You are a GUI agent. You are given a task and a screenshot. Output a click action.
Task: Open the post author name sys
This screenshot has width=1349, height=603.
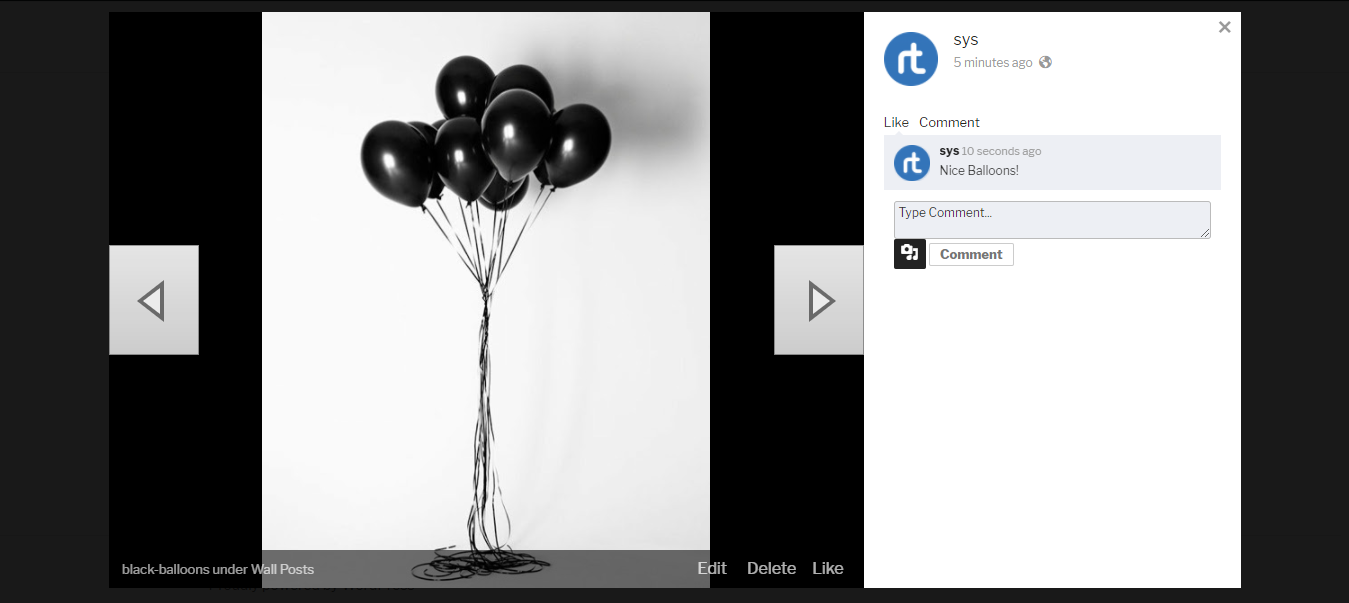965,40
